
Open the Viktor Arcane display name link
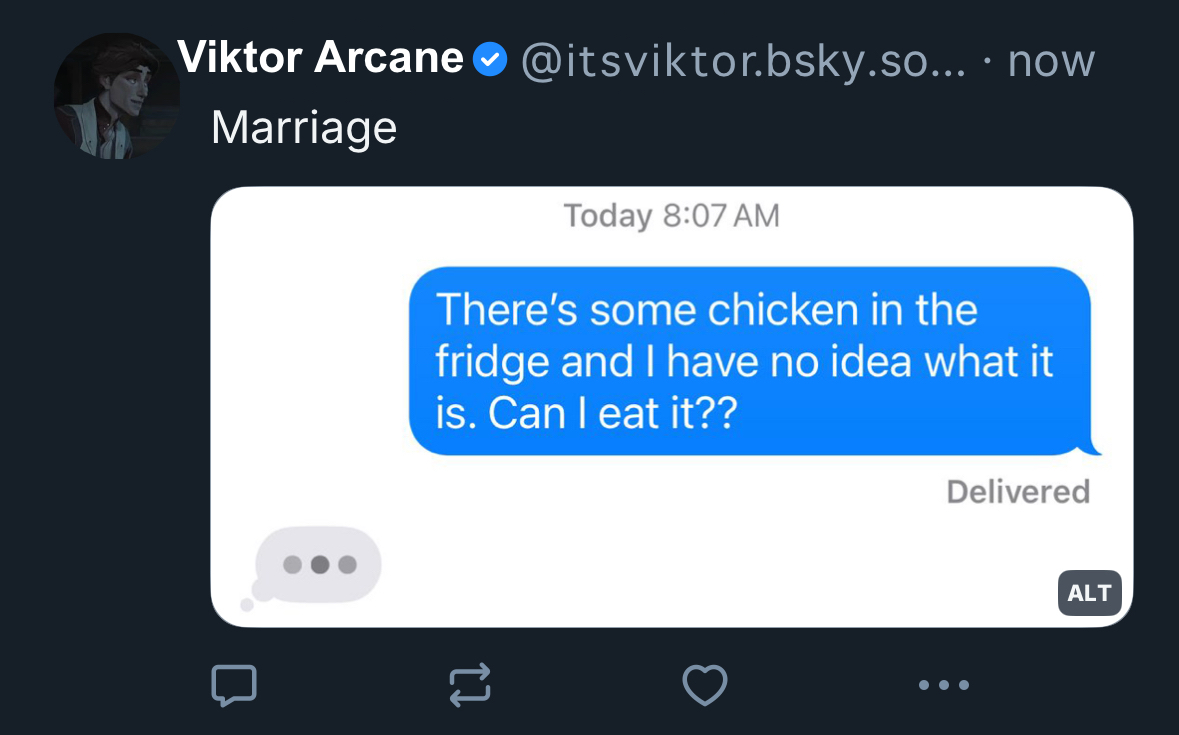click(x=320, y=58)
